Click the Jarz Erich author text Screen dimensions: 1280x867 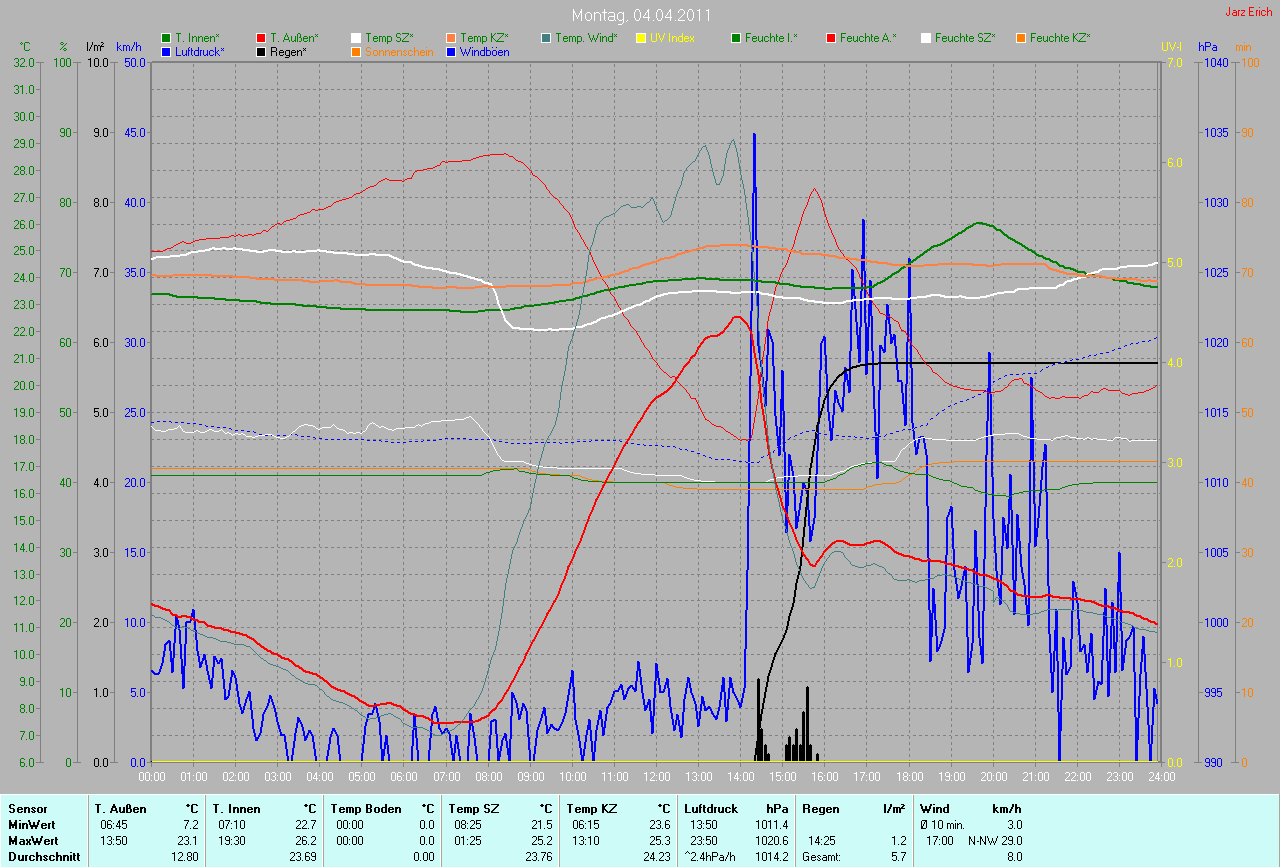1249,12
